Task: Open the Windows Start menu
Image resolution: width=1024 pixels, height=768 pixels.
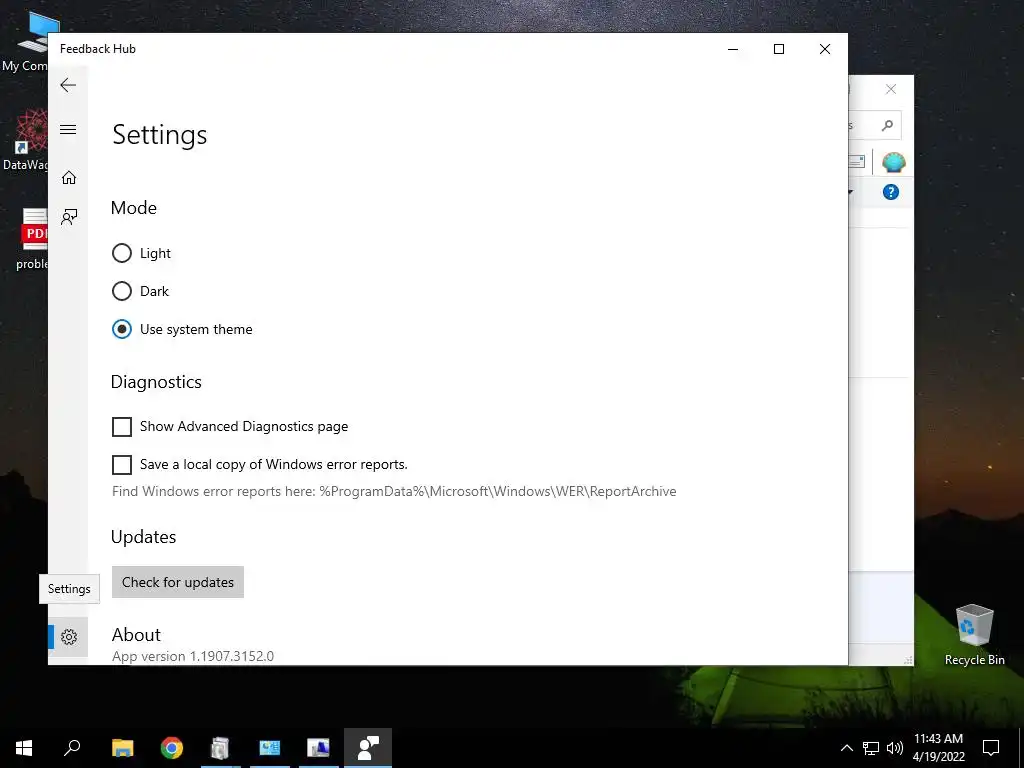Action: [x=24, y=748]
